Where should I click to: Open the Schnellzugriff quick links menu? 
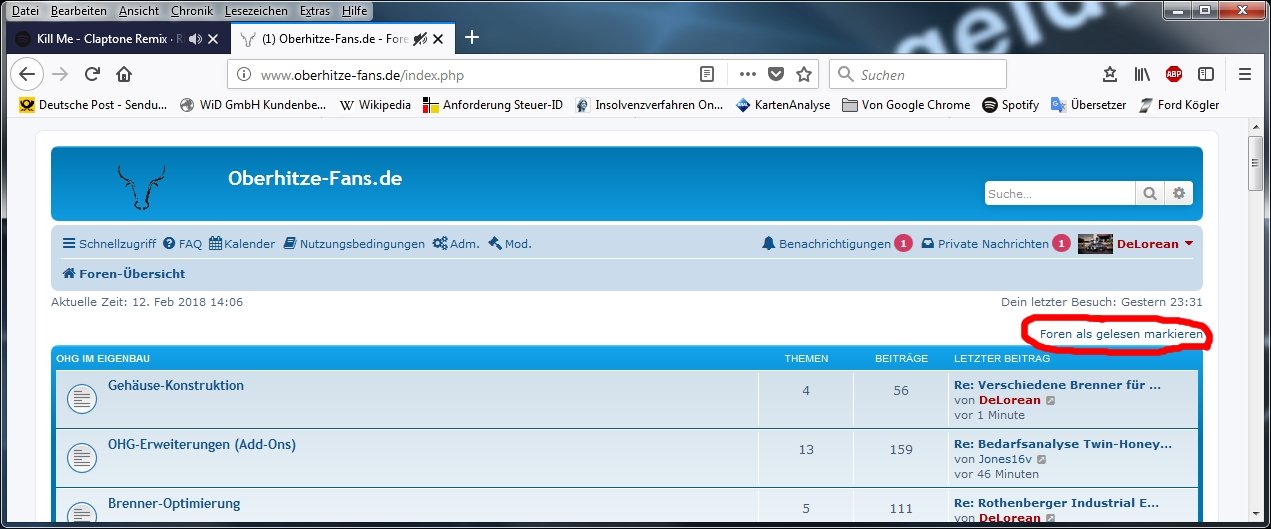point(109,244)
